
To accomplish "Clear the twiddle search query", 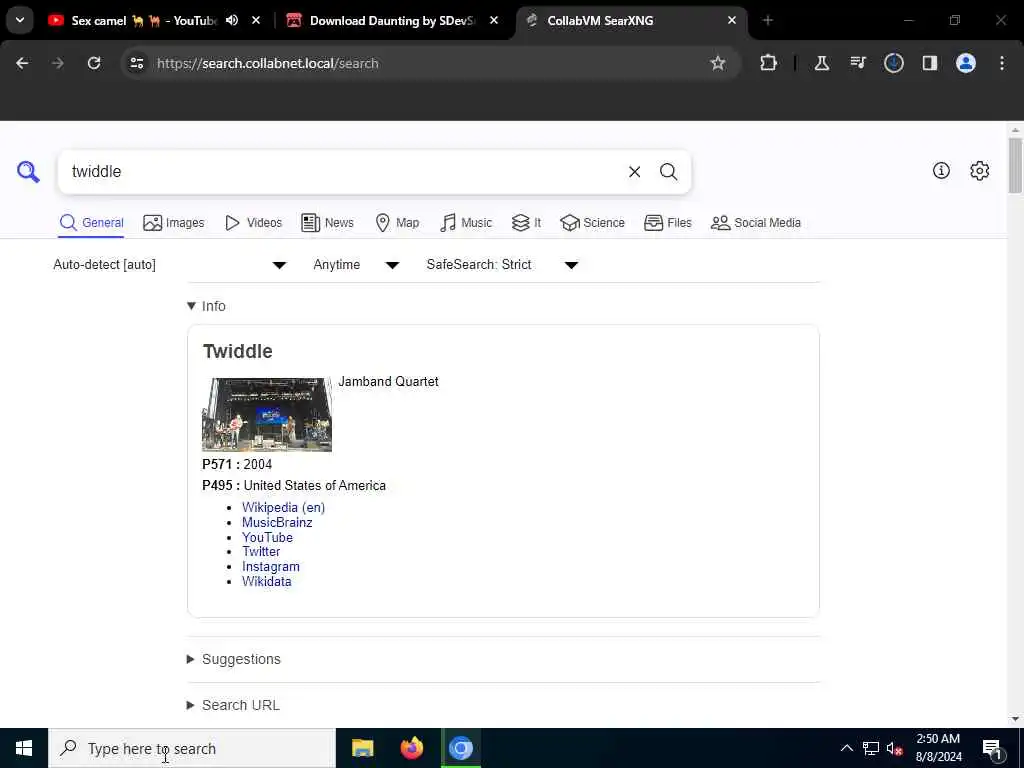I will click(x=634, y=172).
